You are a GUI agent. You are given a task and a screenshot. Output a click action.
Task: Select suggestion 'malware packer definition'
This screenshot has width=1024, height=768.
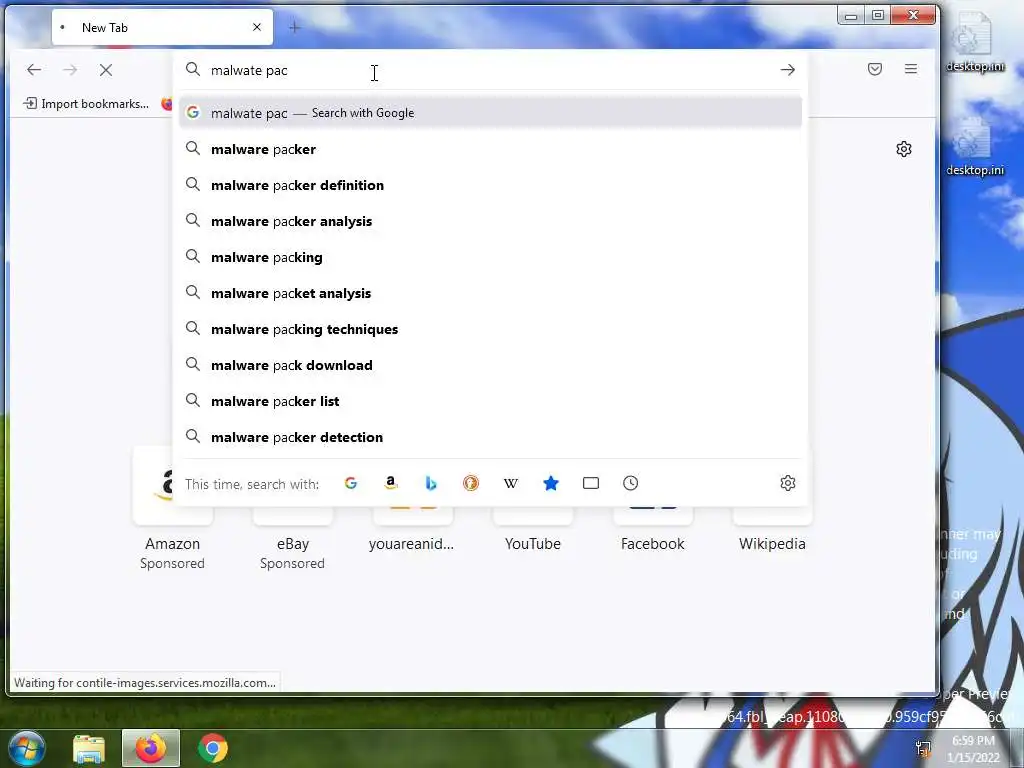pos(490,185)
